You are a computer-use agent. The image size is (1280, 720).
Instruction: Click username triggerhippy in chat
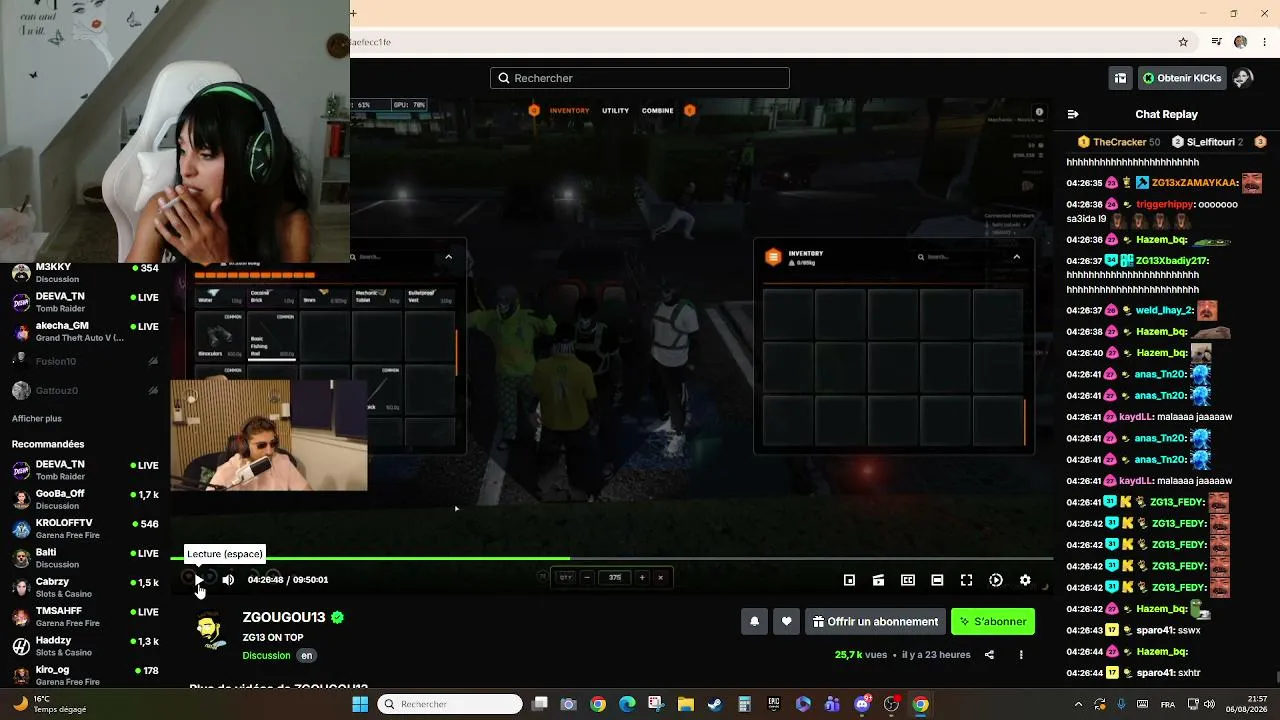coord(1164,204)
